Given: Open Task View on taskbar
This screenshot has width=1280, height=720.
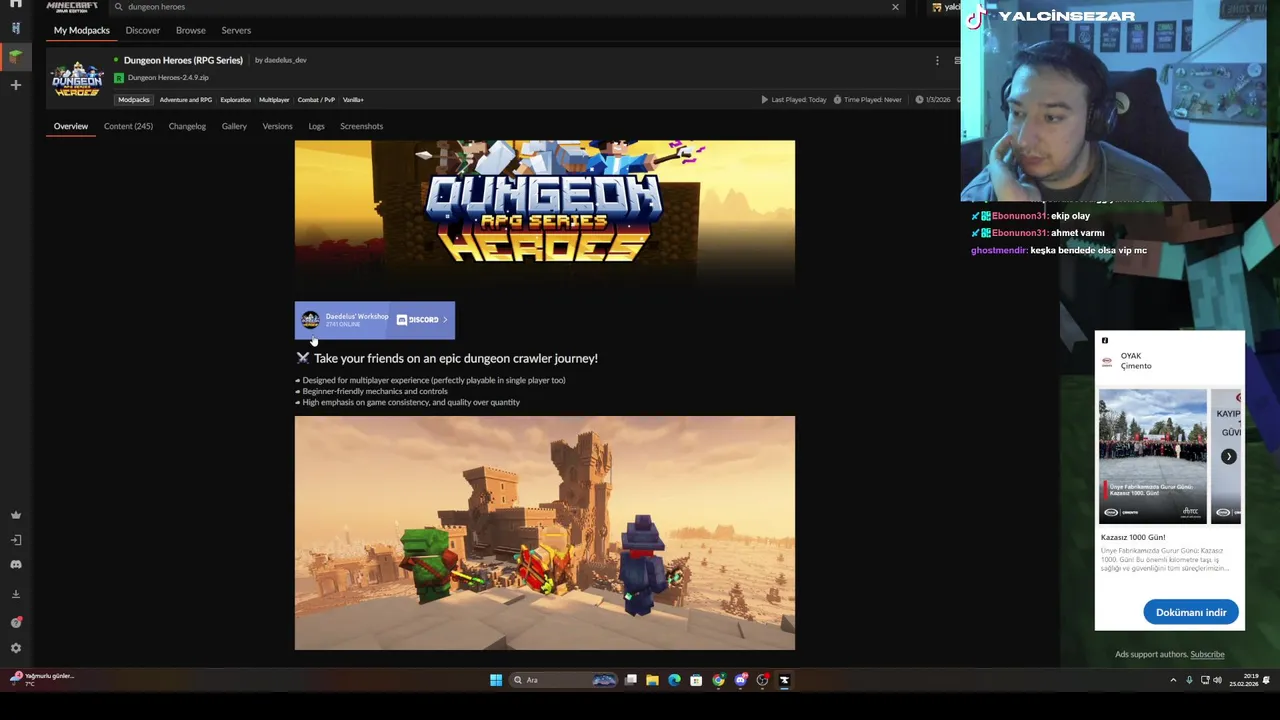Looking at the screenshot, I should pos(631,680).
